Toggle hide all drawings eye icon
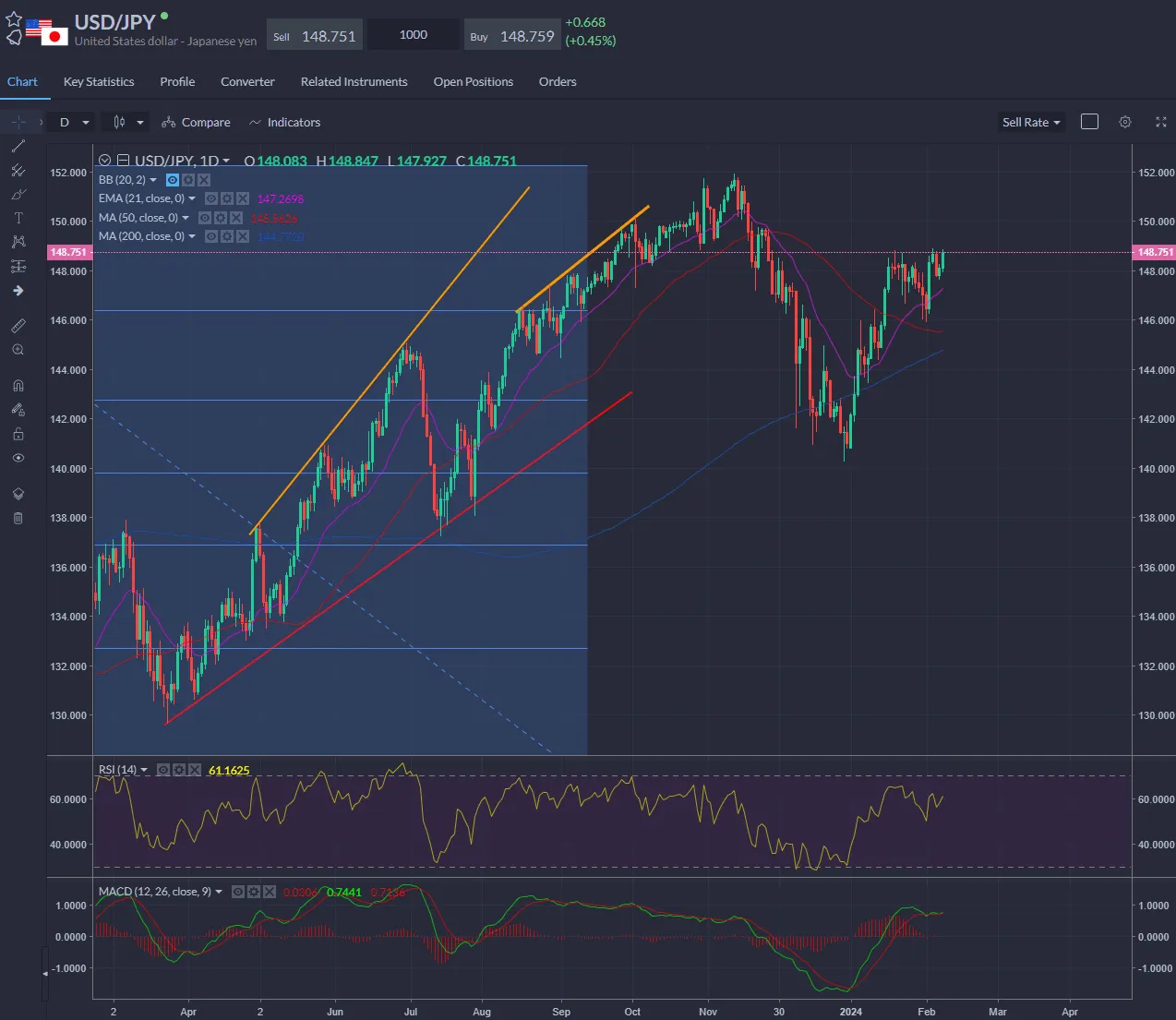The height and width of the screenshot is (1020, 1176). pyautogui.click(x=18, y=458)
